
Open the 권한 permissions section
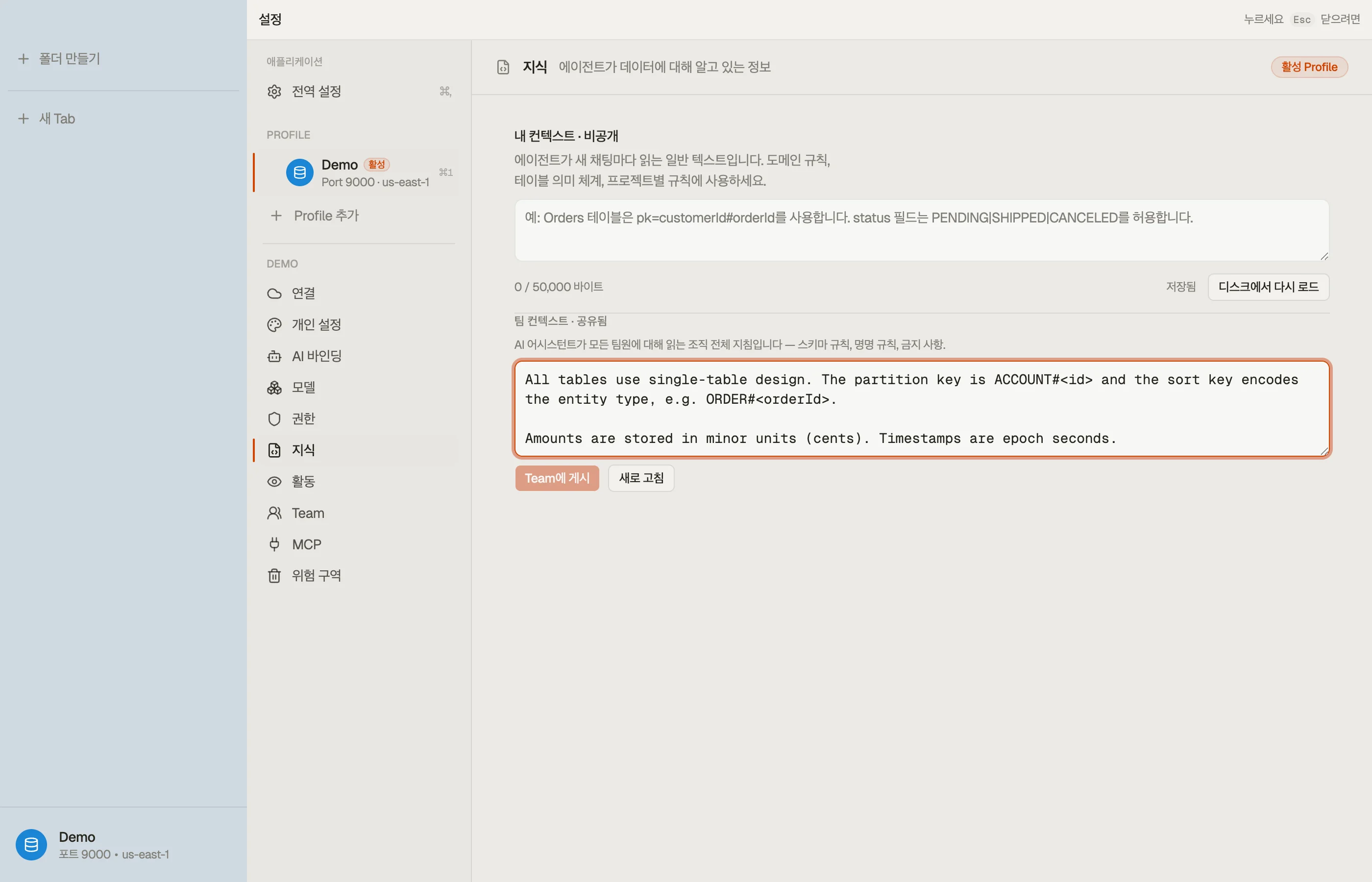(359, 418)
